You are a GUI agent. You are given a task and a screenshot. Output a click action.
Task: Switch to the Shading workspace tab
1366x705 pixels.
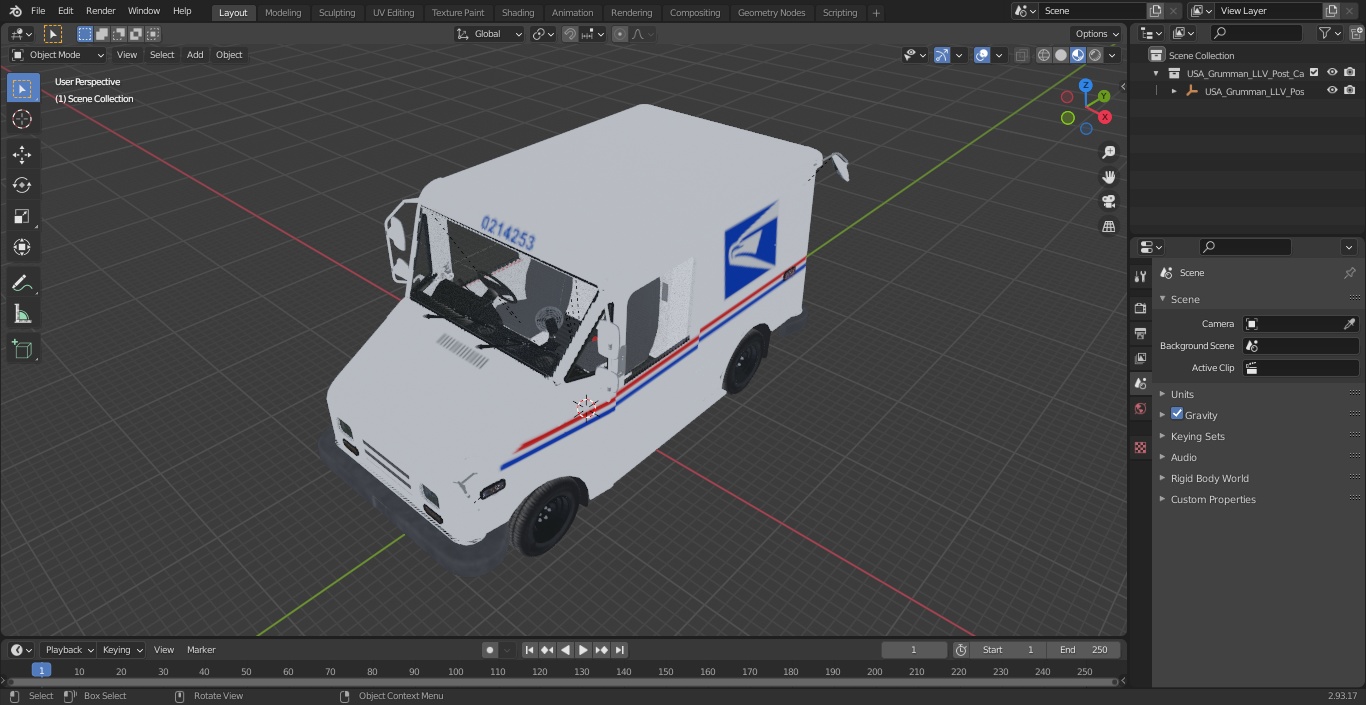point(518,13)
